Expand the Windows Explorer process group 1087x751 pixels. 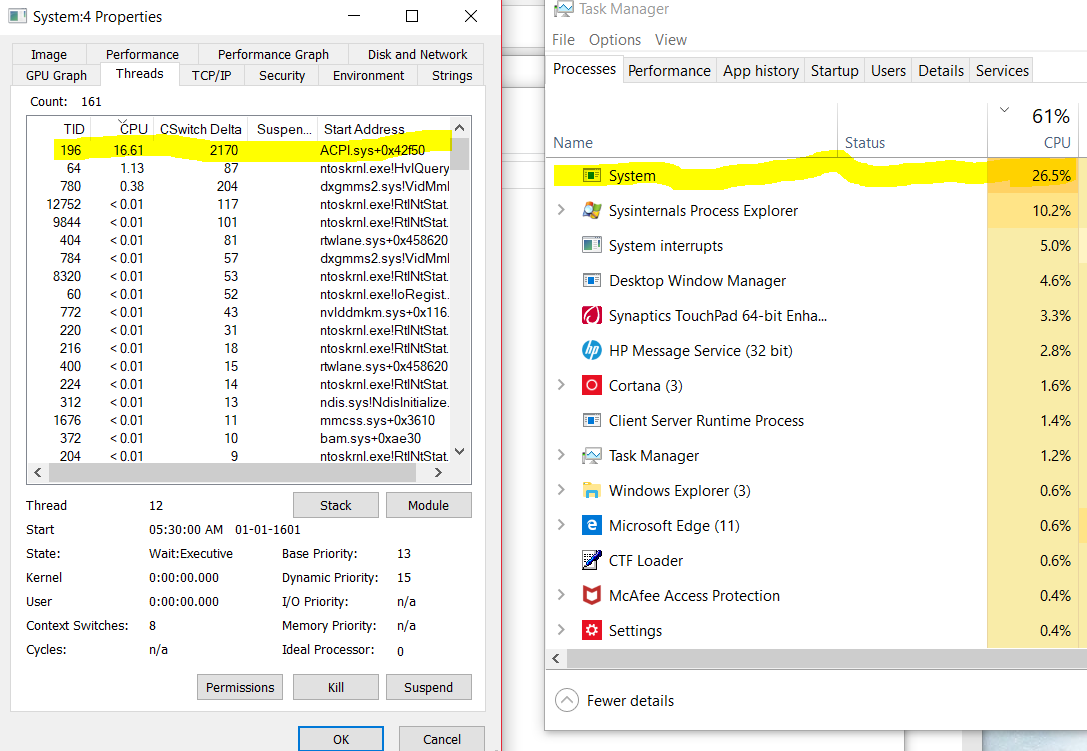pos(560,490)
